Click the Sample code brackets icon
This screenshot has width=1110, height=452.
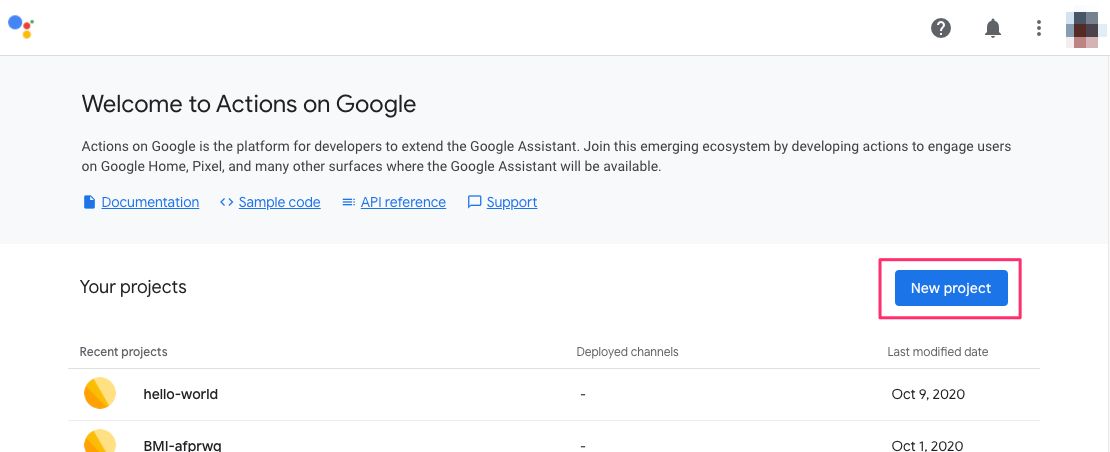coord(227,202)
